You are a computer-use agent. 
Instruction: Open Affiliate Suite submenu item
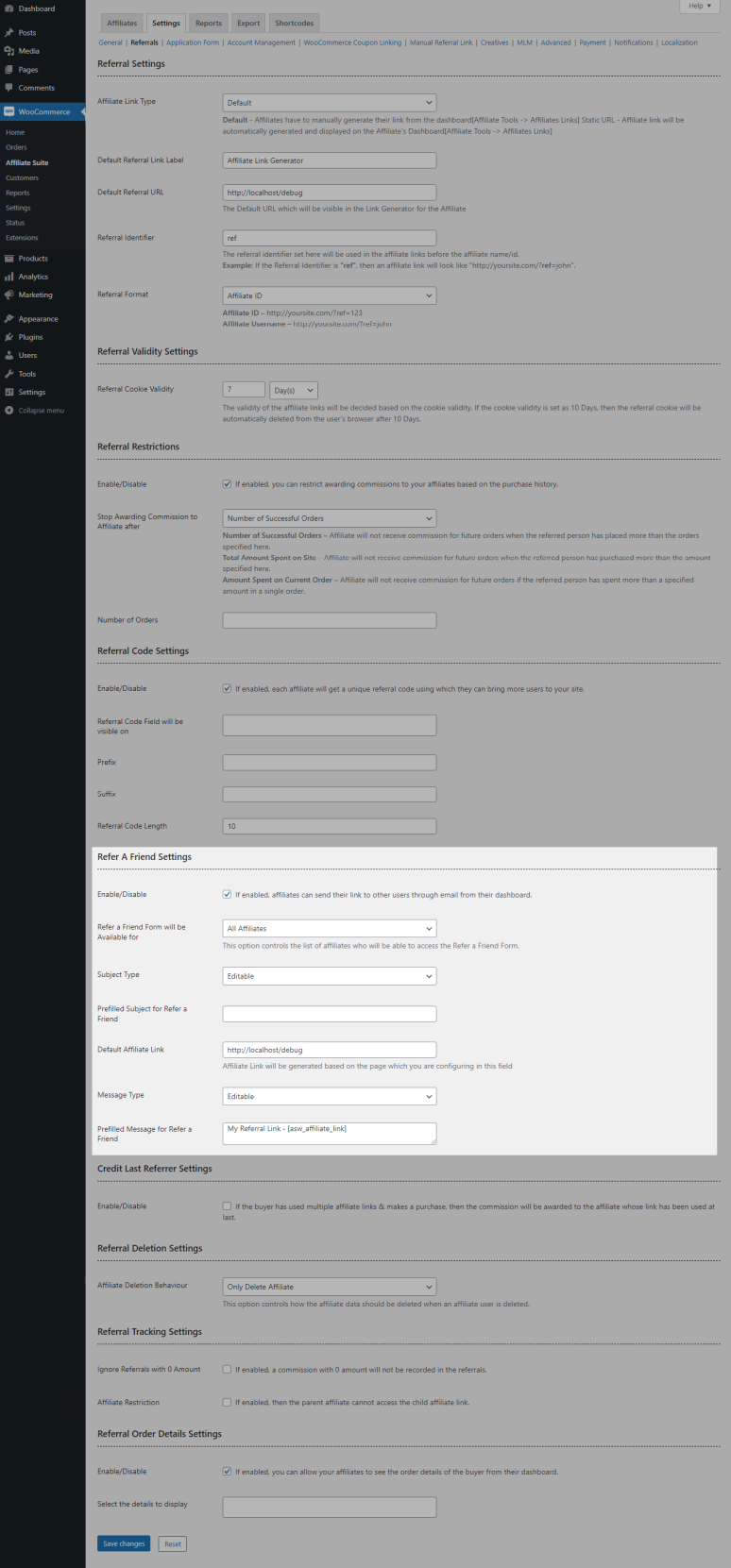[27, 162]
